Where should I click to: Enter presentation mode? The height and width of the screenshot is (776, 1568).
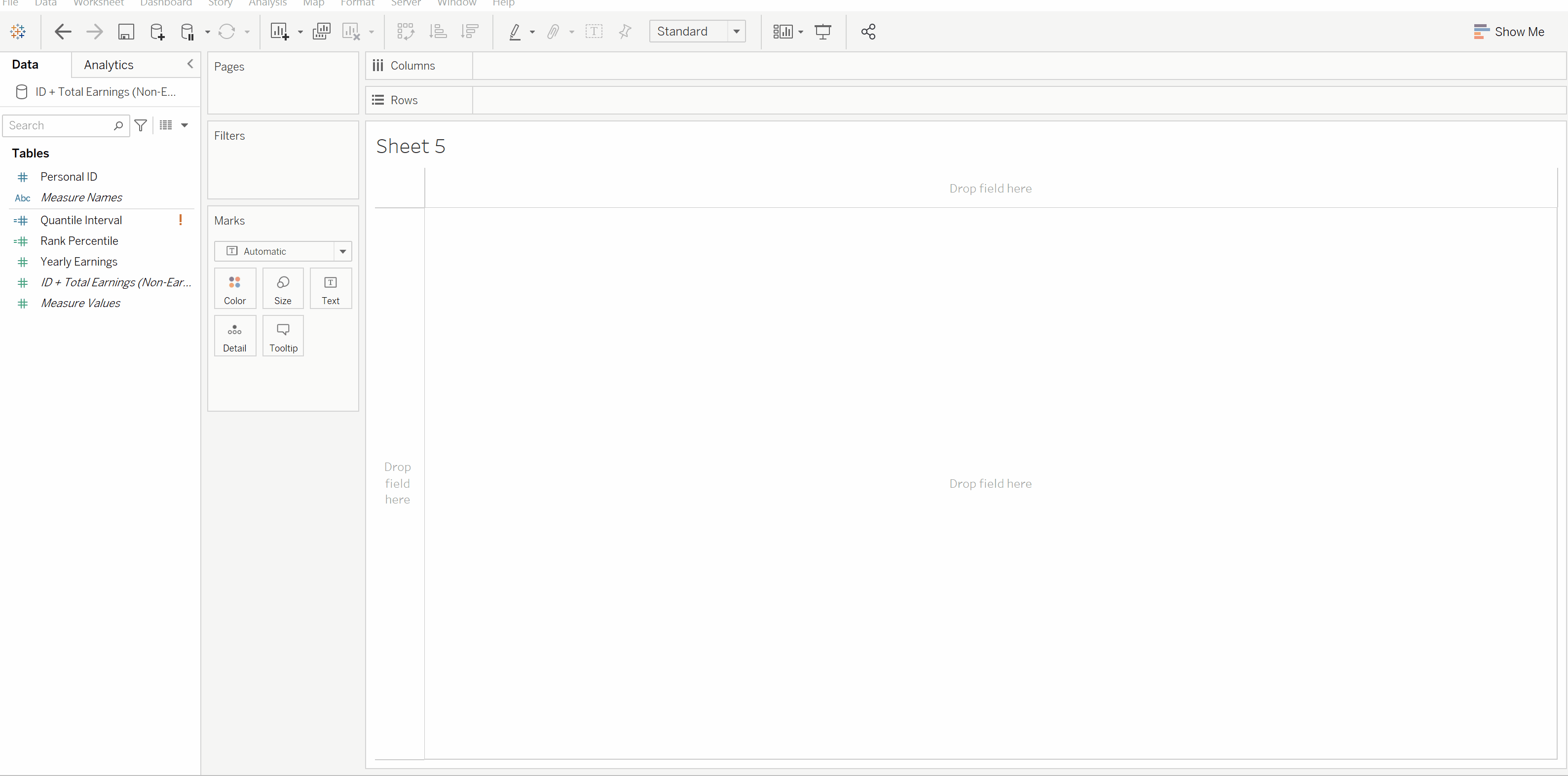pos(823,32)
